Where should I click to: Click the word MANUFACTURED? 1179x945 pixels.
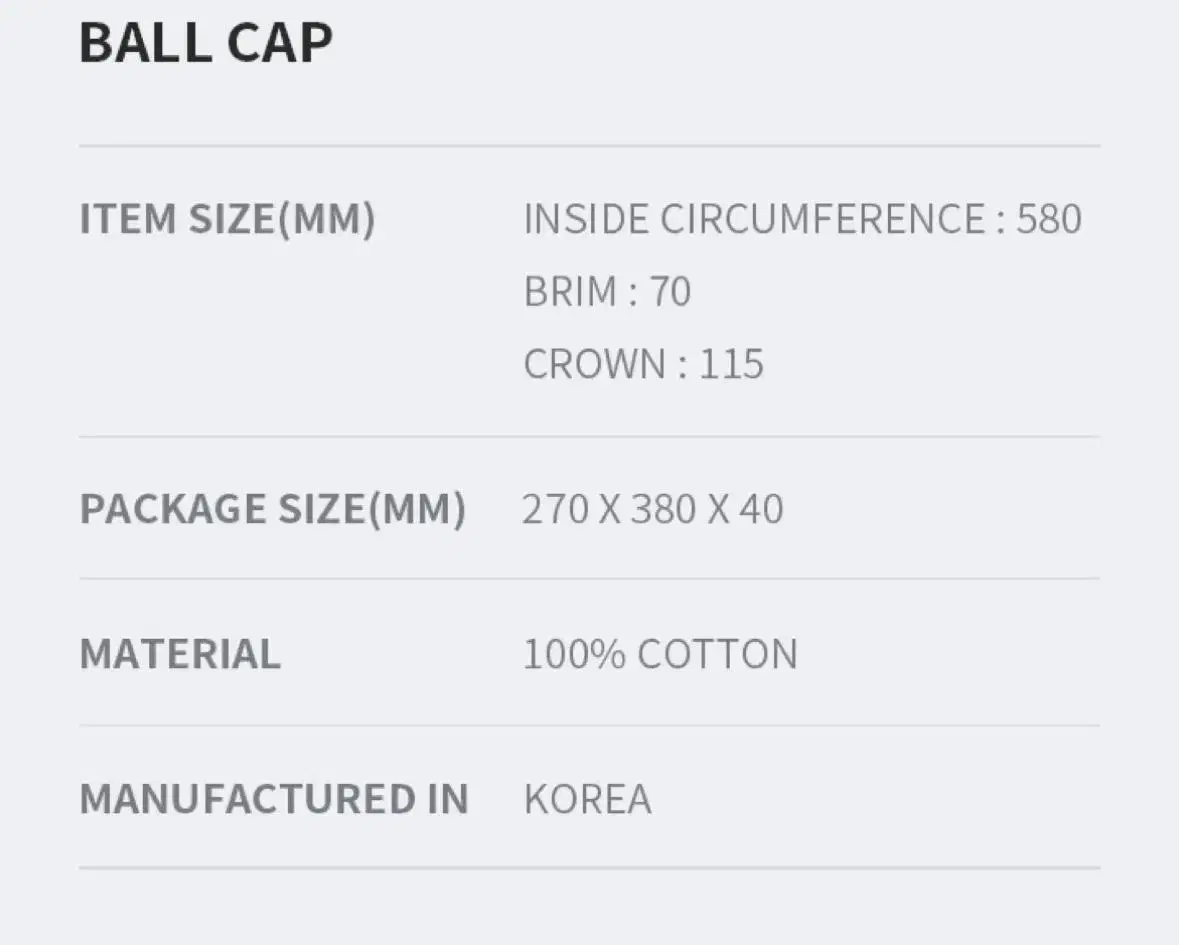click(247, 798)
